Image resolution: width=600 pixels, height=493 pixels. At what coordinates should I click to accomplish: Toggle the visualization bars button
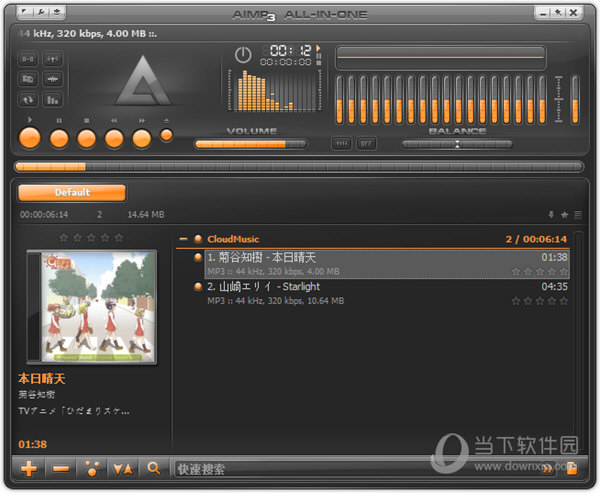pyautogui.click(x=52, y=100)
